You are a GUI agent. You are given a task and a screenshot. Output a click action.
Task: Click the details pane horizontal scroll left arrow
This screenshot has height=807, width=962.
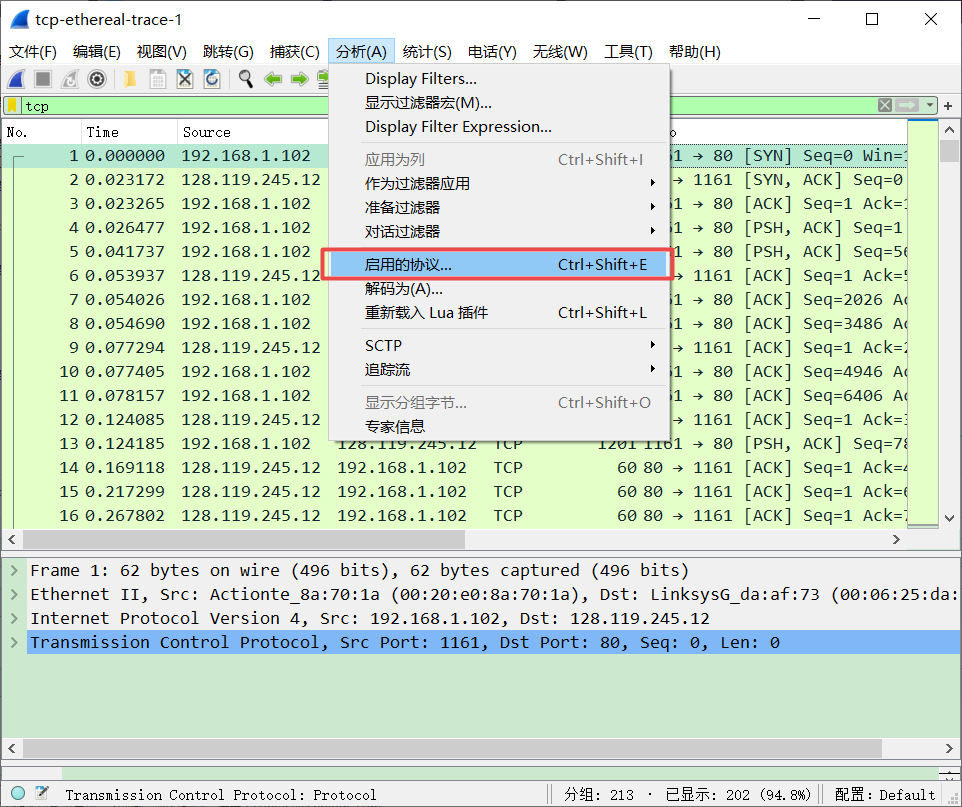pos(12,748)
